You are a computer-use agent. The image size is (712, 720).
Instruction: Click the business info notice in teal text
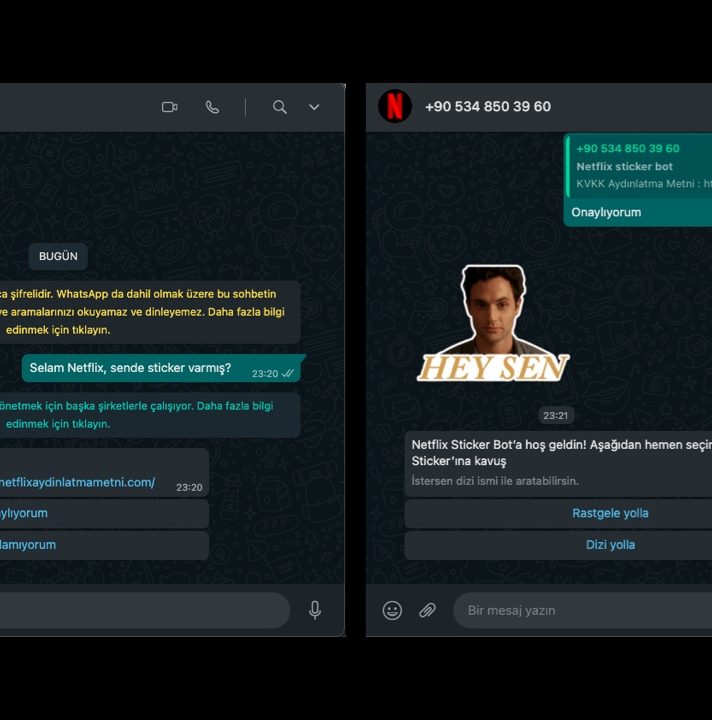tap(149, 415)
